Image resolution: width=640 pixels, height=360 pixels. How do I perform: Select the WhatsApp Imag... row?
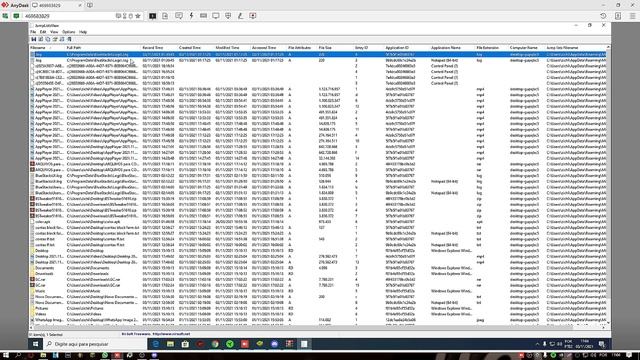(x=318, y=320)
